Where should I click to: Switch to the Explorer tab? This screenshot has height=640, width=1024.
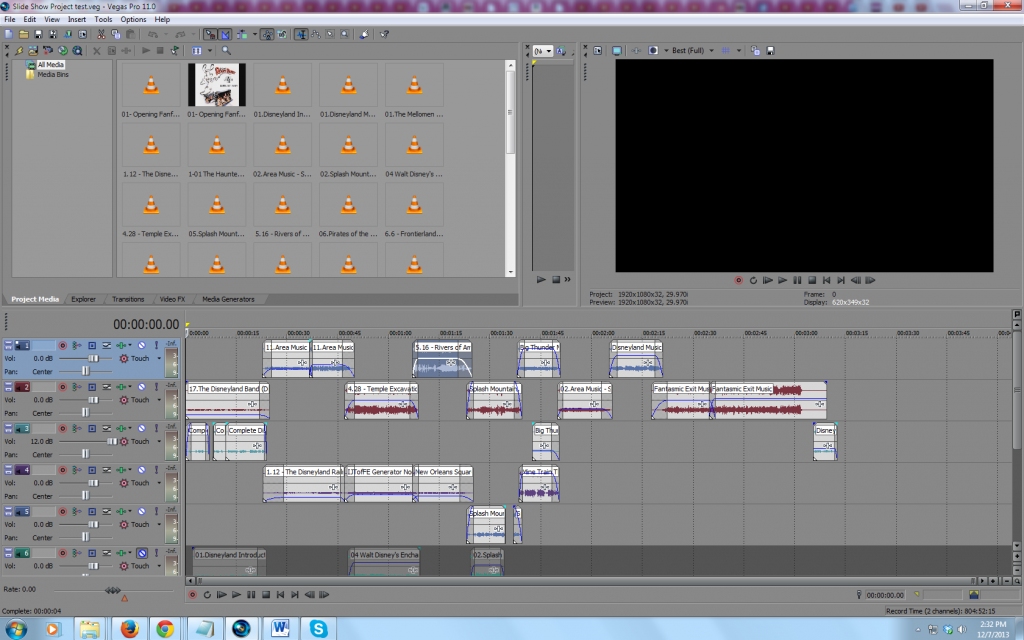point(84,299)
